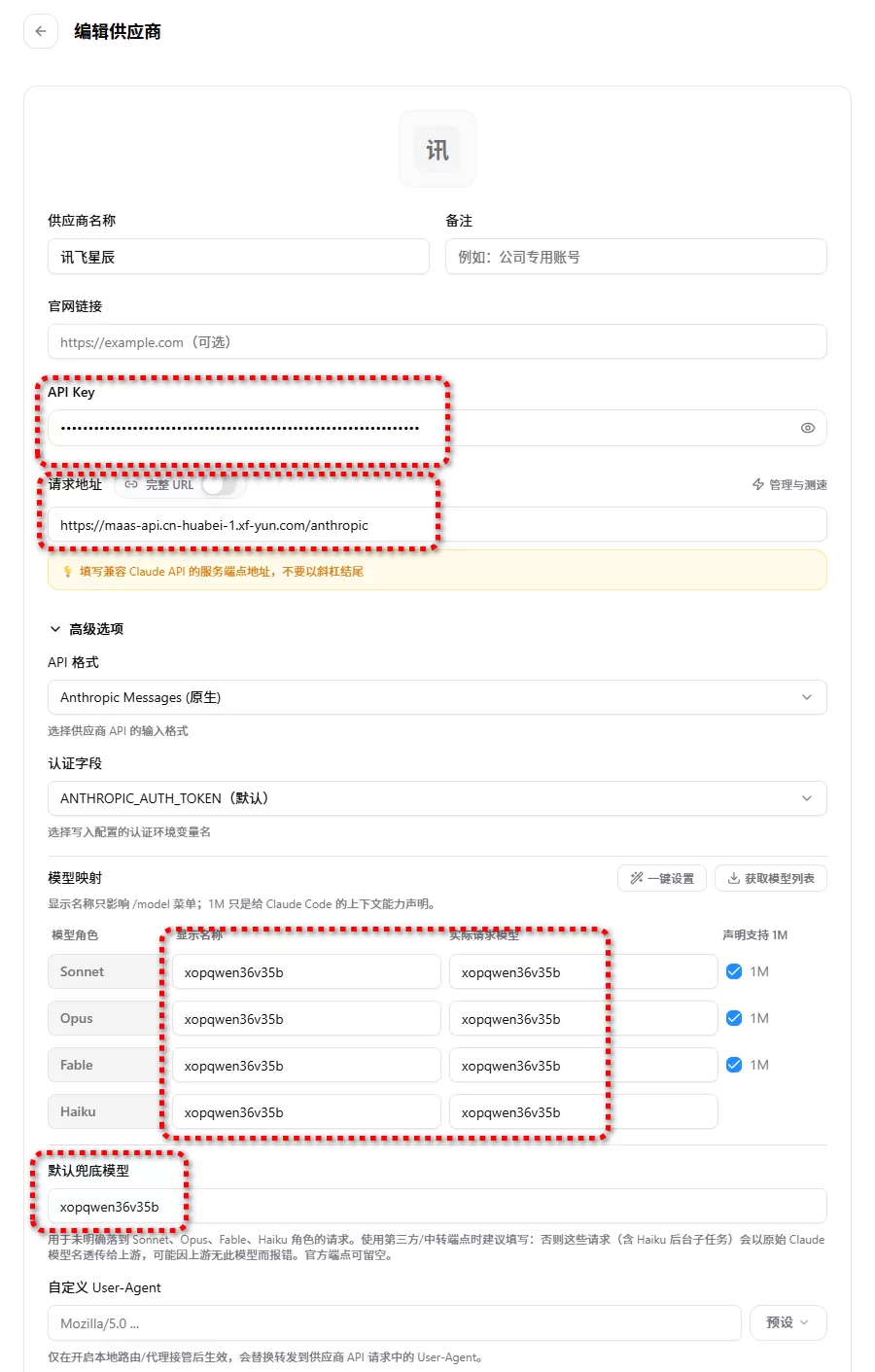Edit Sonnet 实际请求模型 field
The image size is (875, 1372).
point(583,972)
